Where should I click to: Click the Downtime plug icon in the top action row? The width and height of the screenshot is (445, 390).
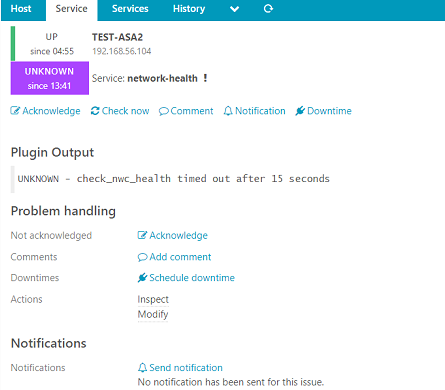point(300,111)
